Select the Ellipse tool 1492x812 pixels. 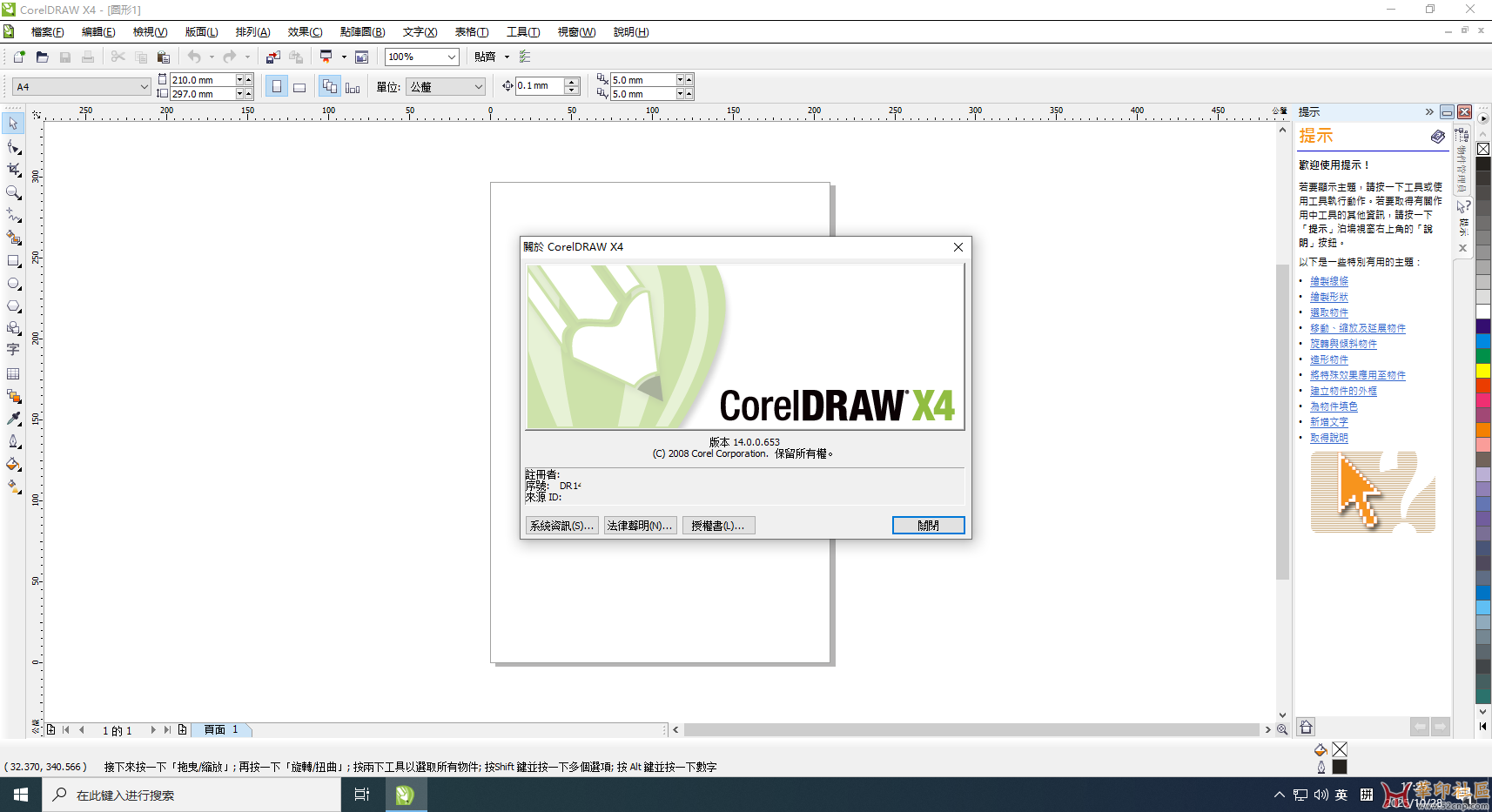[13, 284]
